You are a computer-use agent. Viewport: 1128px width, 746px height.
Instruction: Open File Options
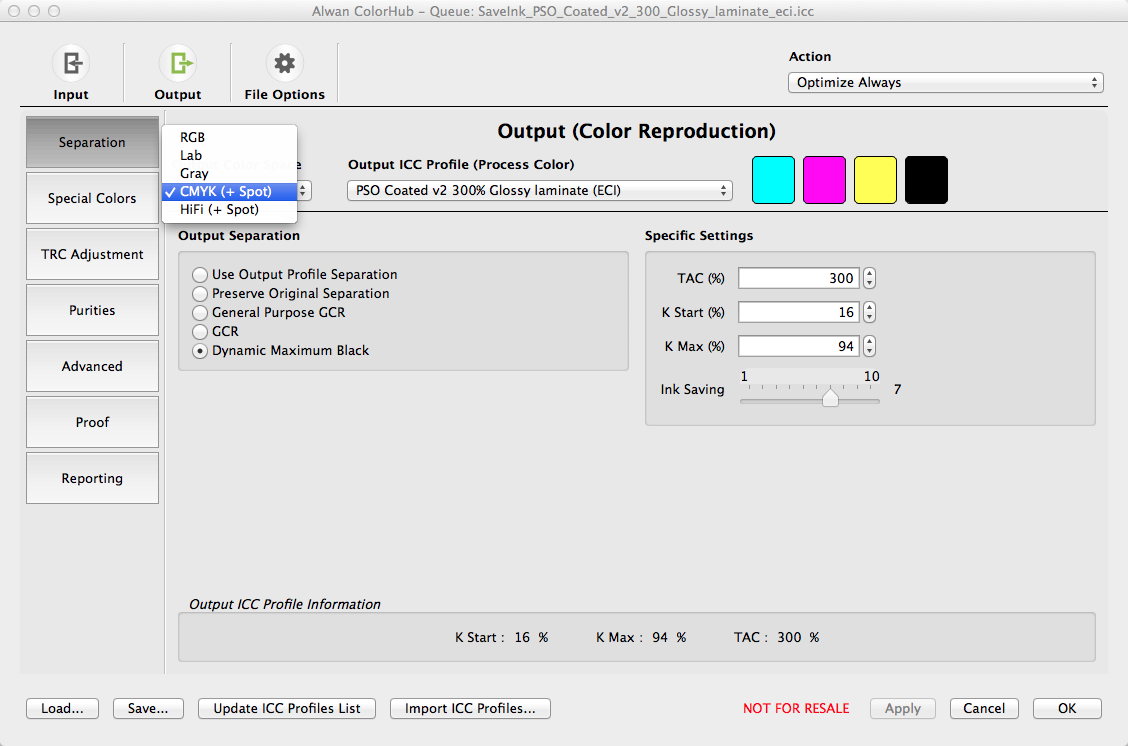pyautogui.click(x=284, y=72)
